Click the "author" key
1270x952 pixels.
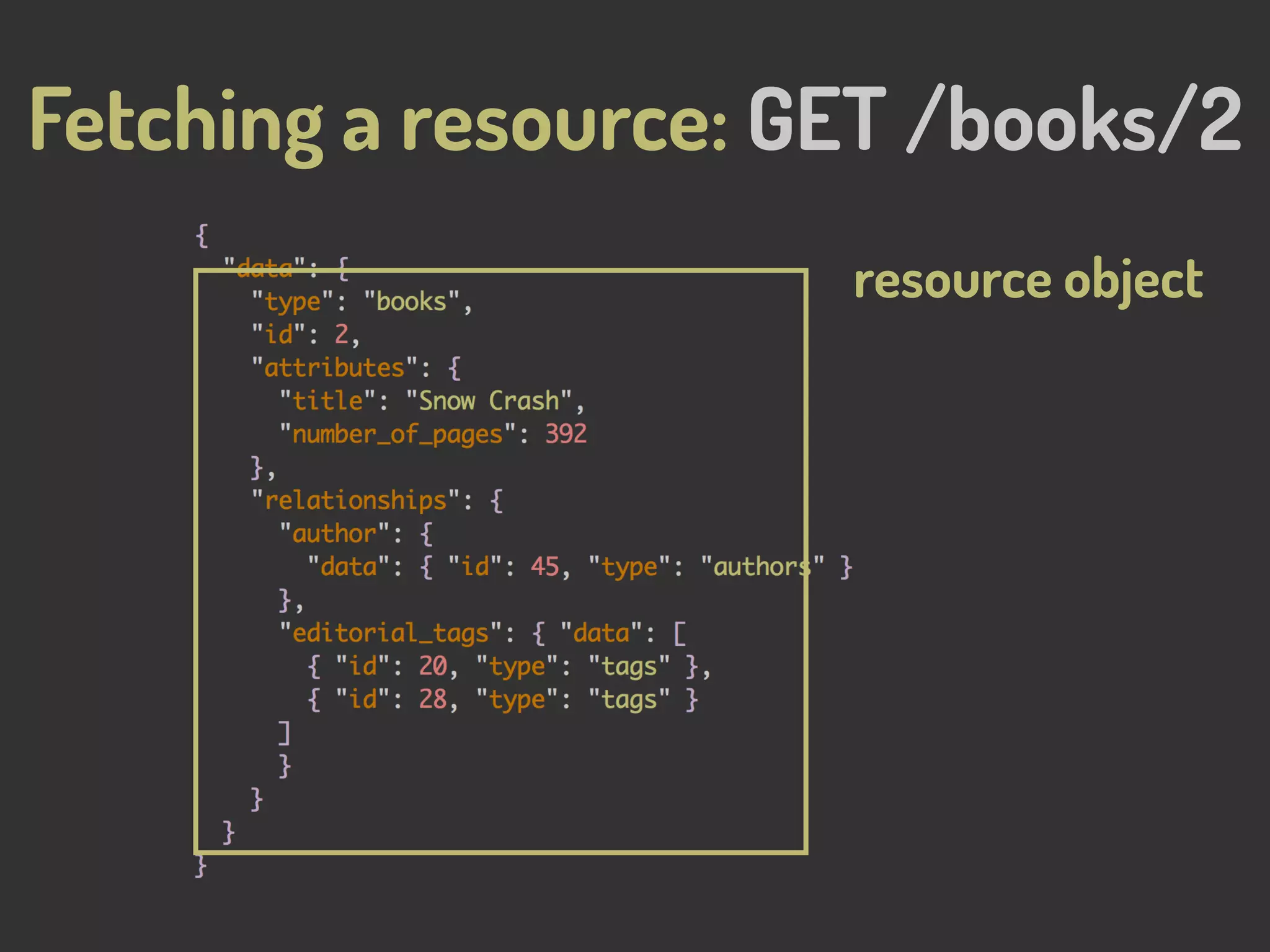(x=334, y=534)
